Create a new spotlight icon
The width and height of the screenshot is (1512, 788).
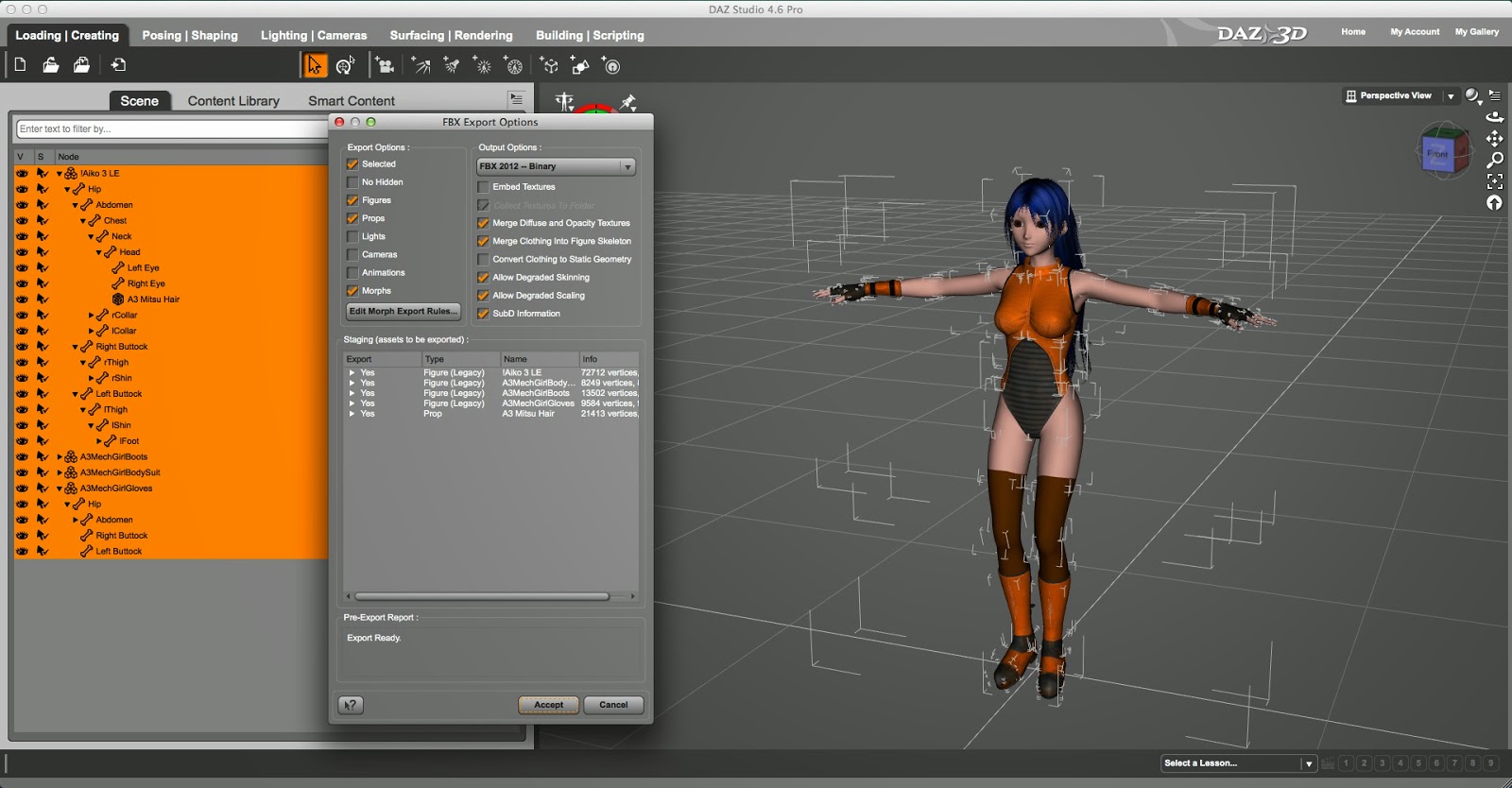[x=452, y=65]
